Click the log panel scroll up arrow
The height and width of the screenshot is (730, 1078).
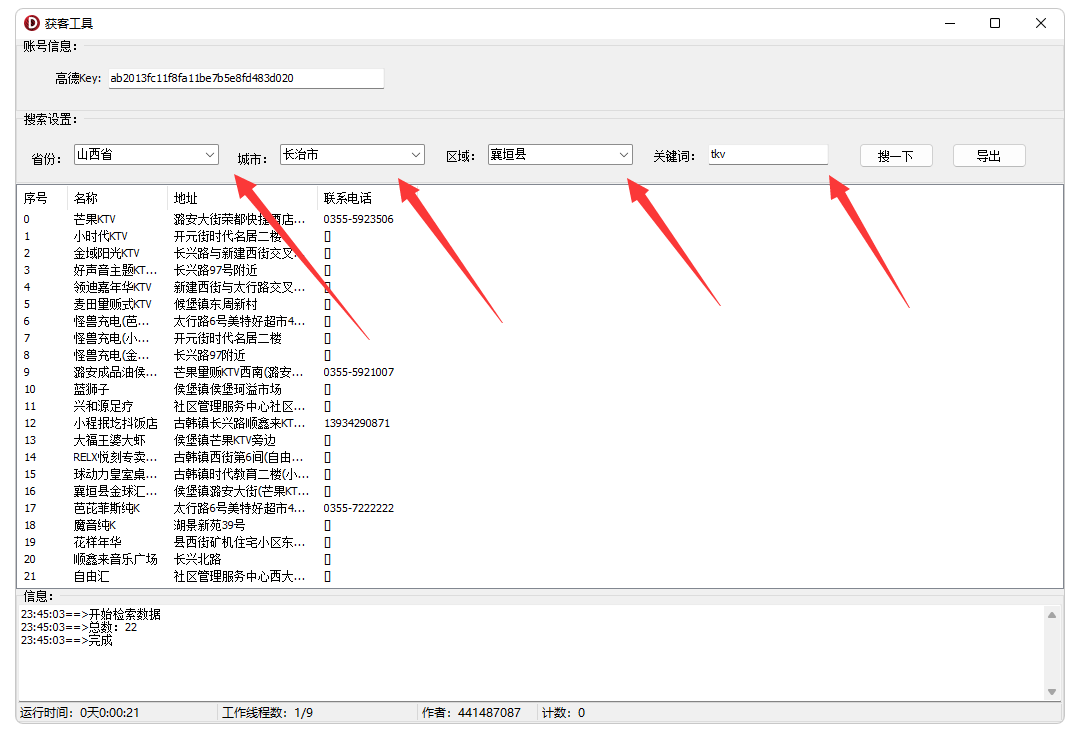(1051, 616)
